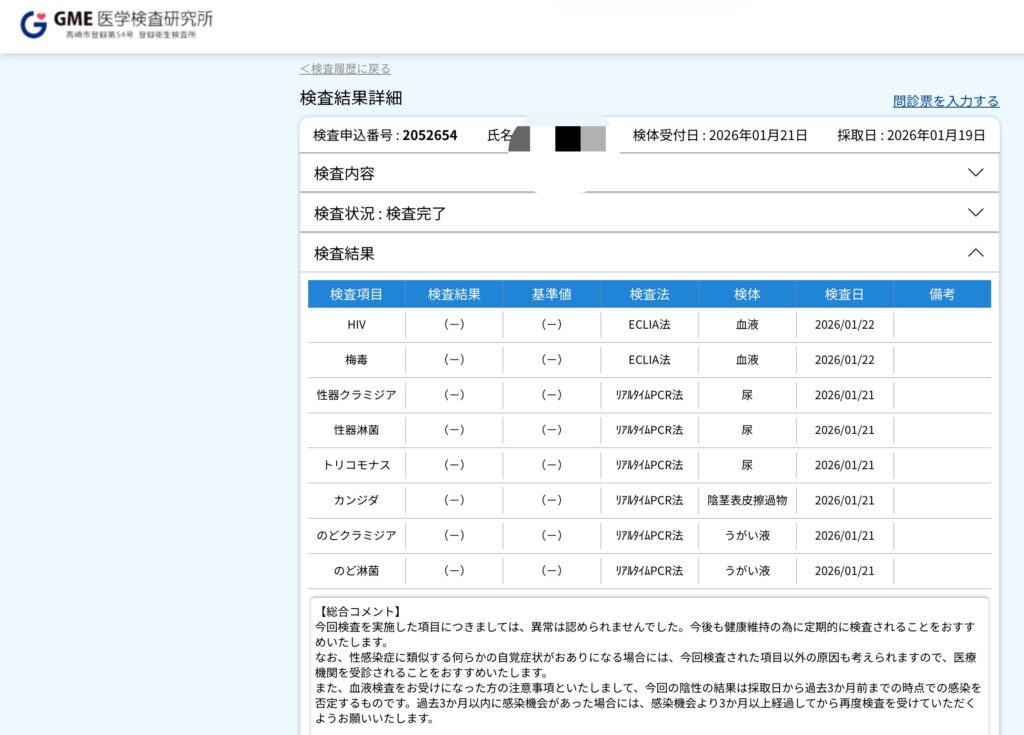Click the 検査法 column header
1024x735 pixels.
pyautogui.click(x=649, y=294)
